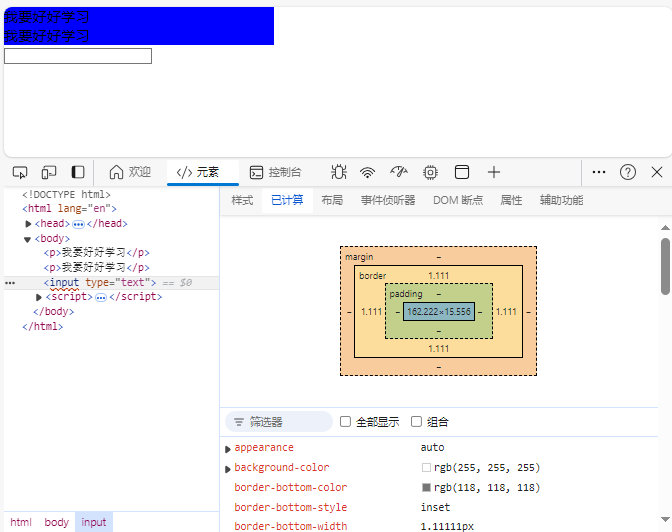Switch to the 控制台 tab
Screen dimensions: 672x532
275,172
